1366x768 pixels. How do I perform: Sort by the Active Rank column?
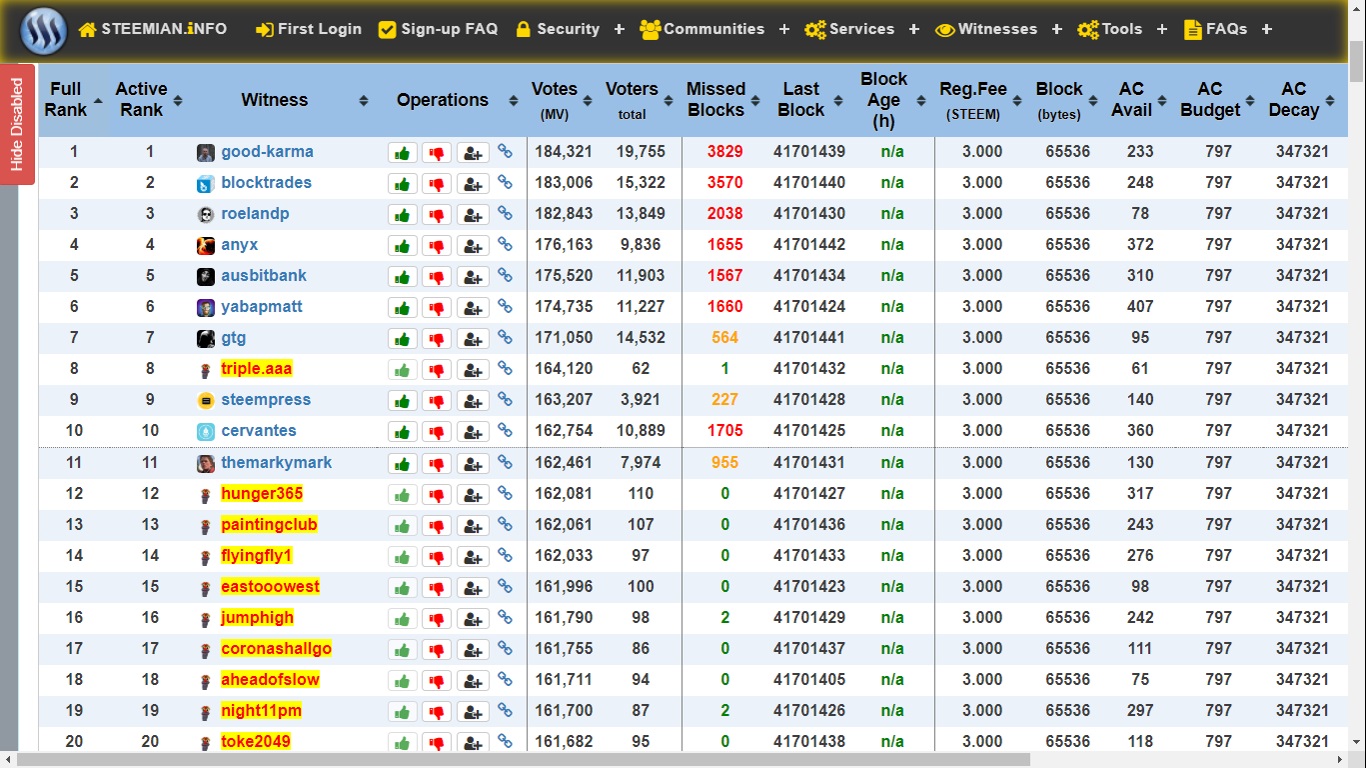(x=147, y=100)
